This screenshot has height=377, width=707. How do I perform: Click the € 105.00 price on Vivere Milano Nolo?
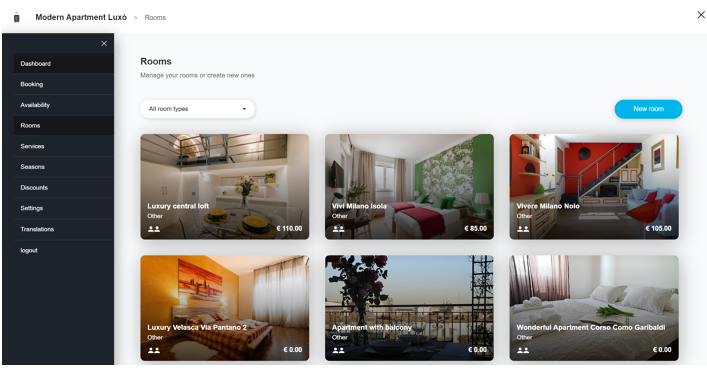pos(658,229)
